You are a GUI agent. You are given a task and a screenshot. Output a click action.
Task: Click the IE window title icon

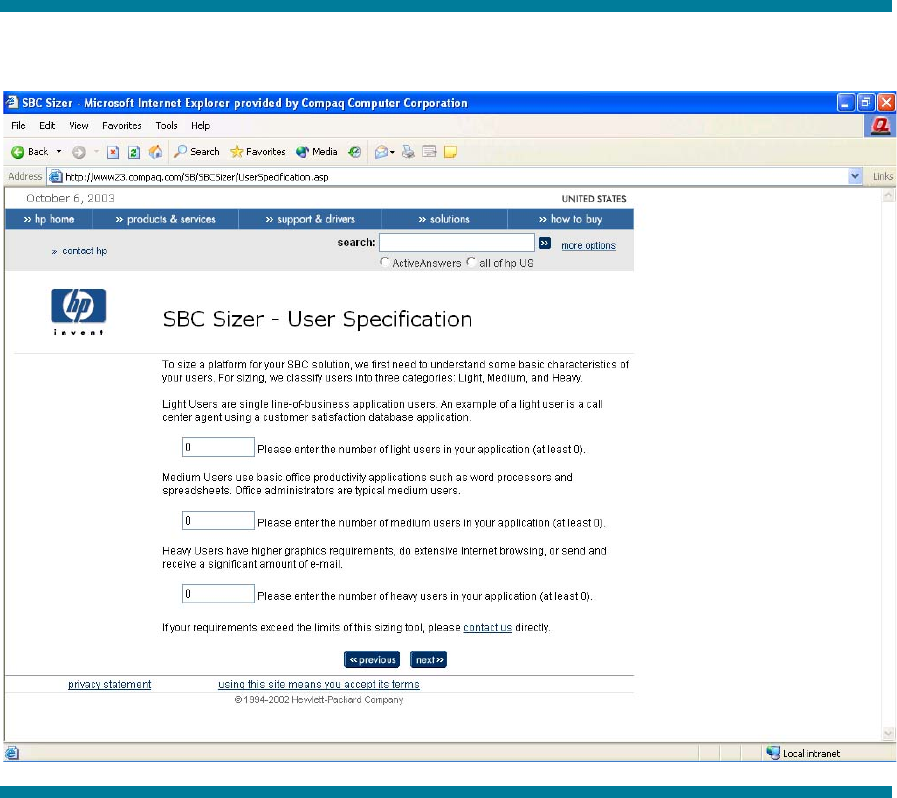coord(11,102)
